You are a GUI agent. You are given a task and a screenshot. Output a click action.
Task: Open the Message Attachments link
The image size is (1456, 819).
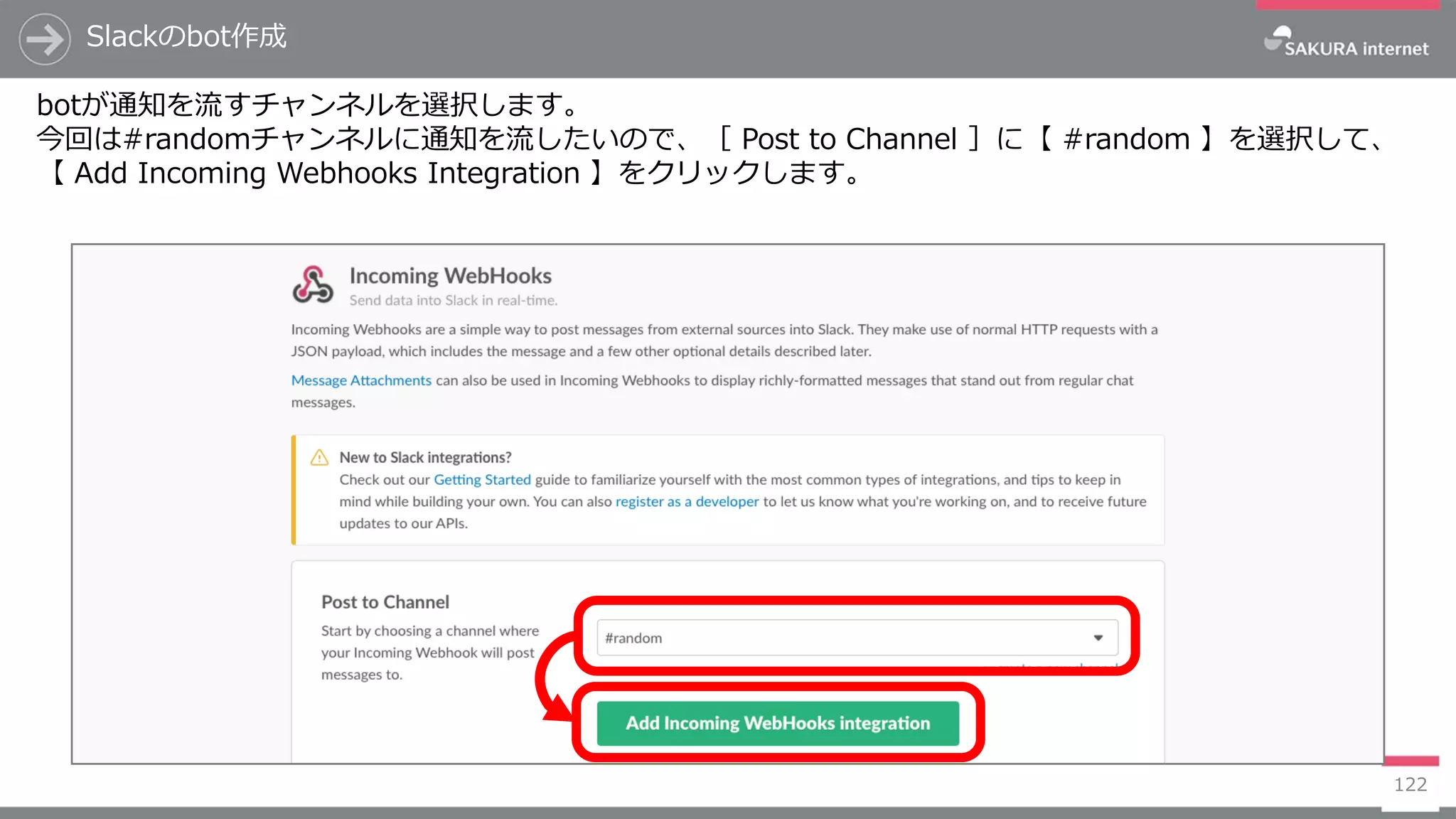pos(361,380)
